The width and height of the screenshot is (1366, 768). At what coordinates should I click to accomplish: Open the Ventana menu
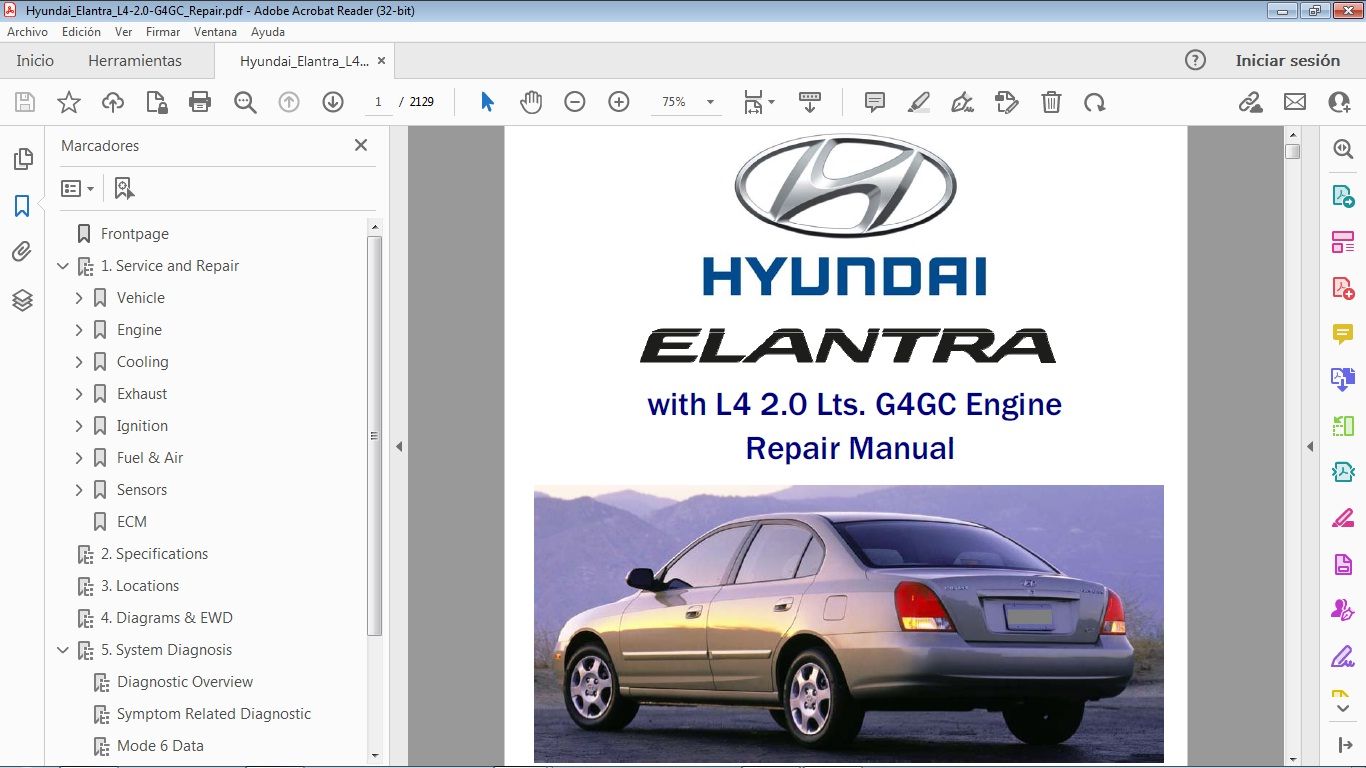click(215, 32)
